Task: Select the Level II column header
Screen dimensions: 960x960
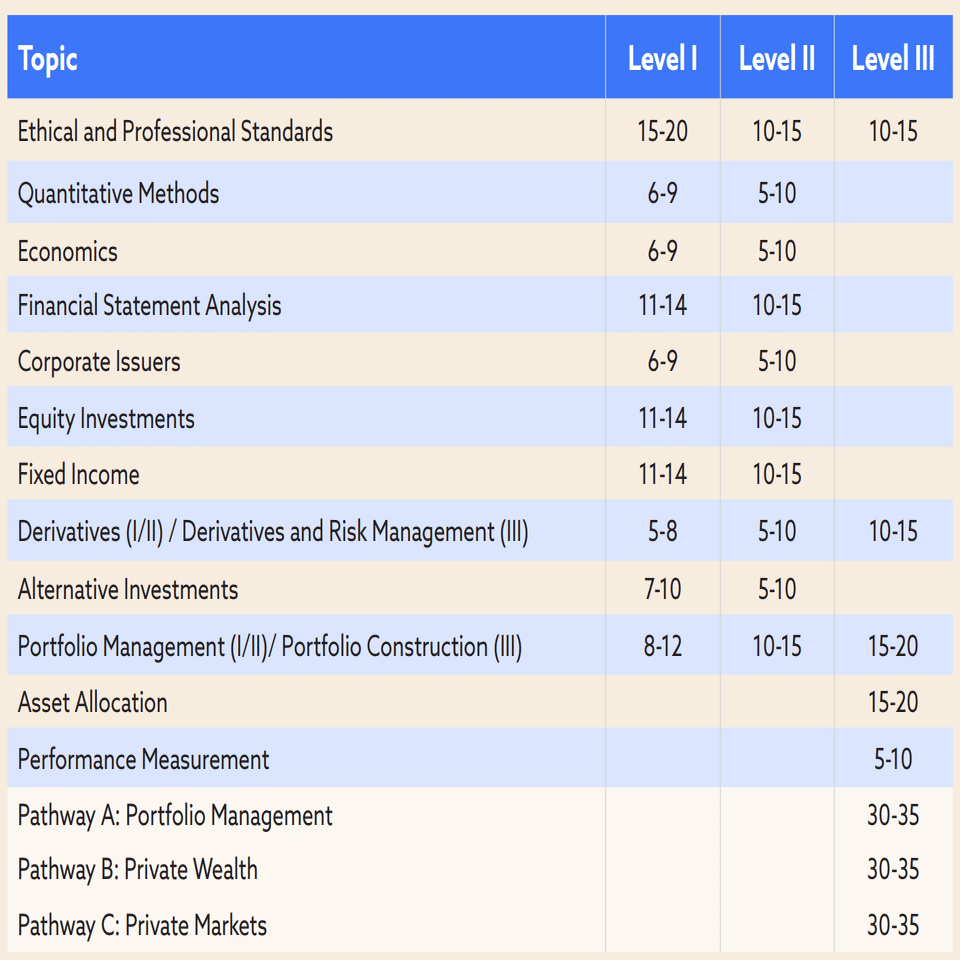Action: [776, 58]
